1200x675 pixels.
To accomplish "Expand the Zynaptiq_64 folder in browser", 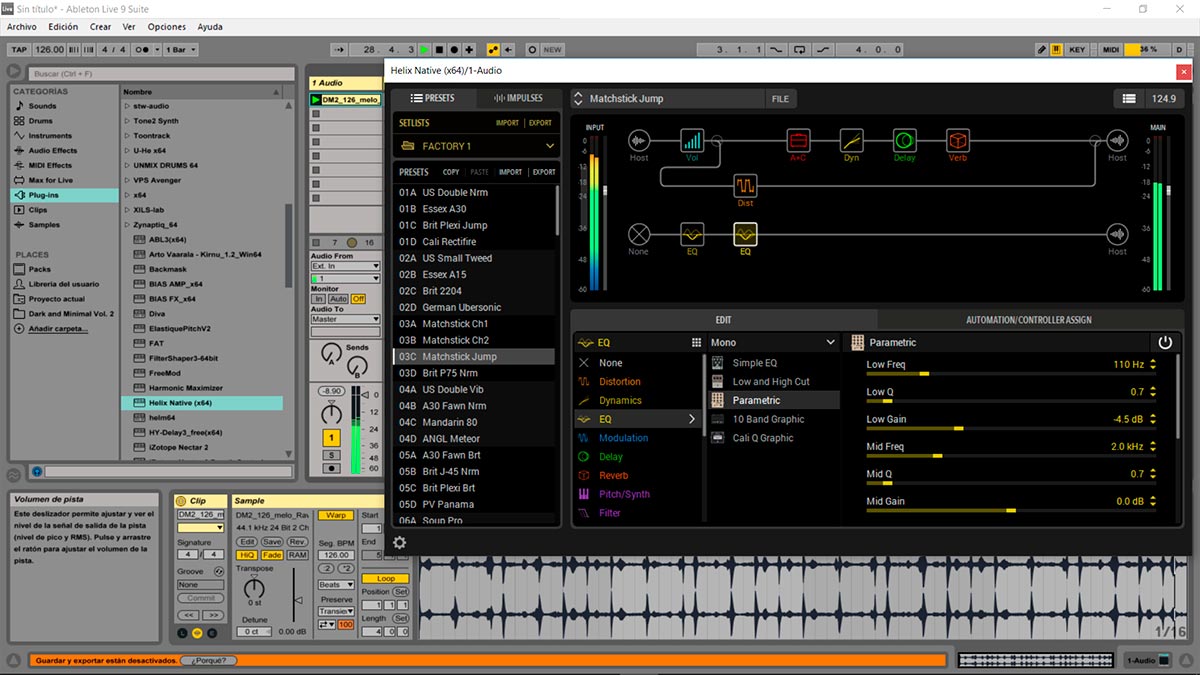I will [127, 225].
